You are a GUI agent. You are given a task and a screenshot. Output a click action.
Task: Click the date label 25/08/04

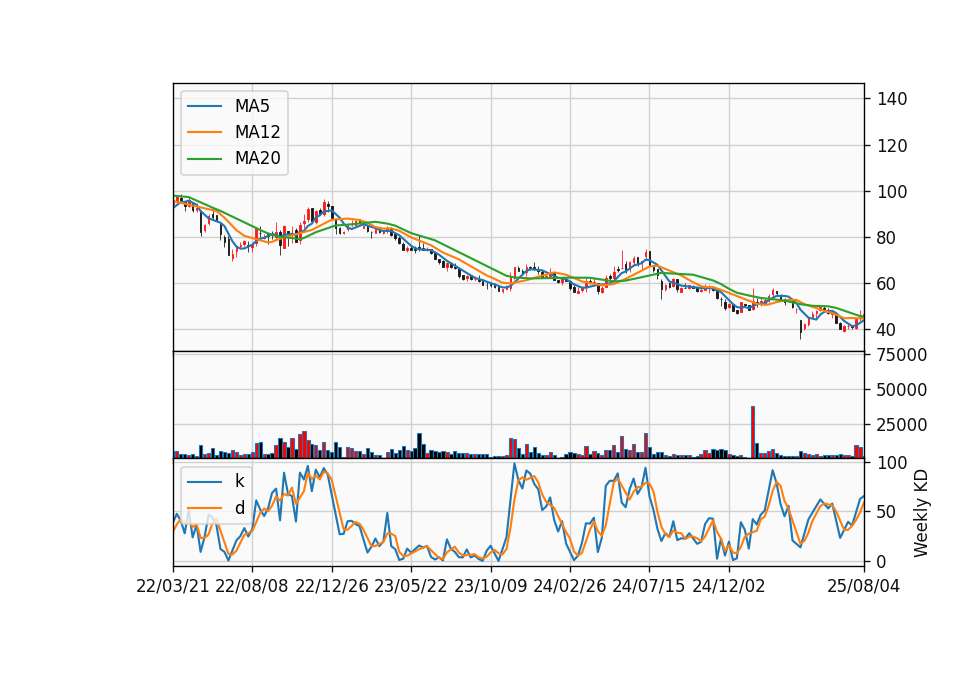863,586
